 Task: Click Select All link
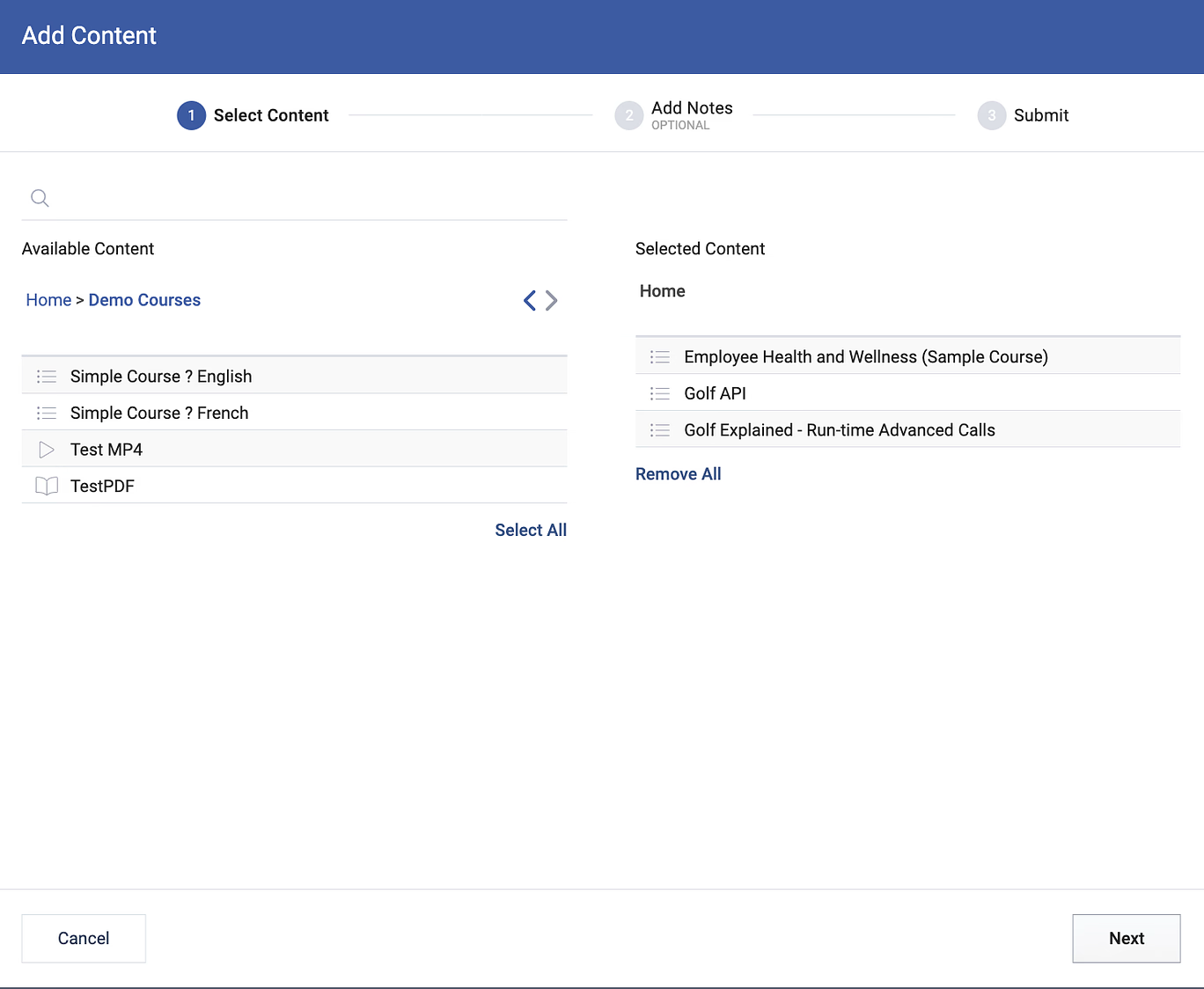pyautogui.click(x=531, y=530)
